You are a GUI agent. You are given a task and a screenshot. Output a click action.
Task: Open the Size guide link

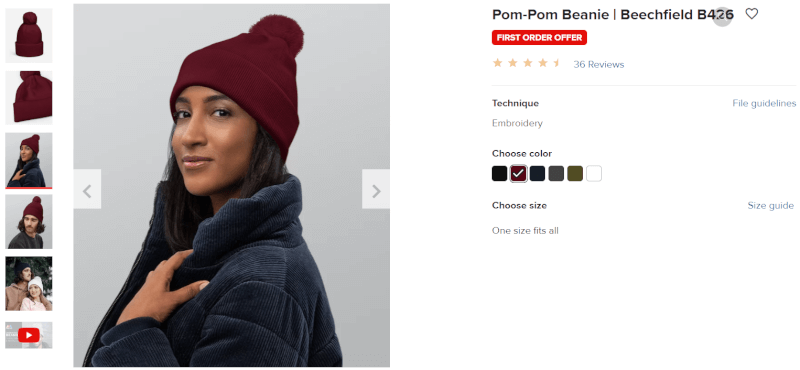(x=771, y=206)
